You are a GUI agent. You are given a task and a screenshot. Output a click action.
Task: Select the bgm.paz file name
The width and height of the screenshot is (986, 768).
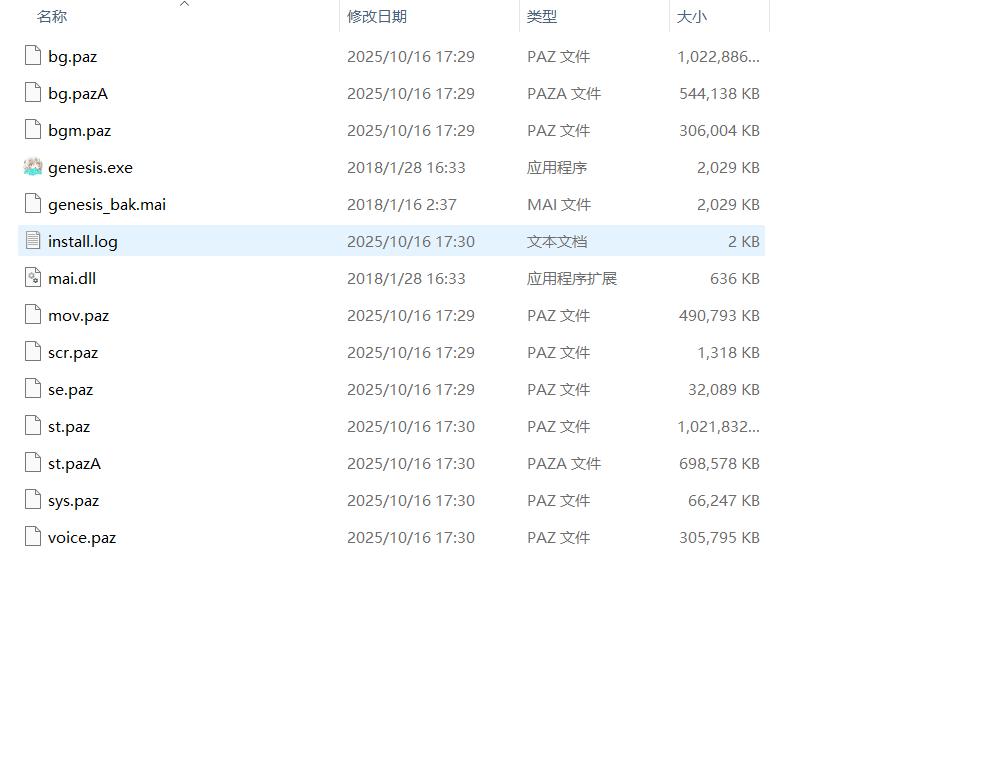point(79,131)
